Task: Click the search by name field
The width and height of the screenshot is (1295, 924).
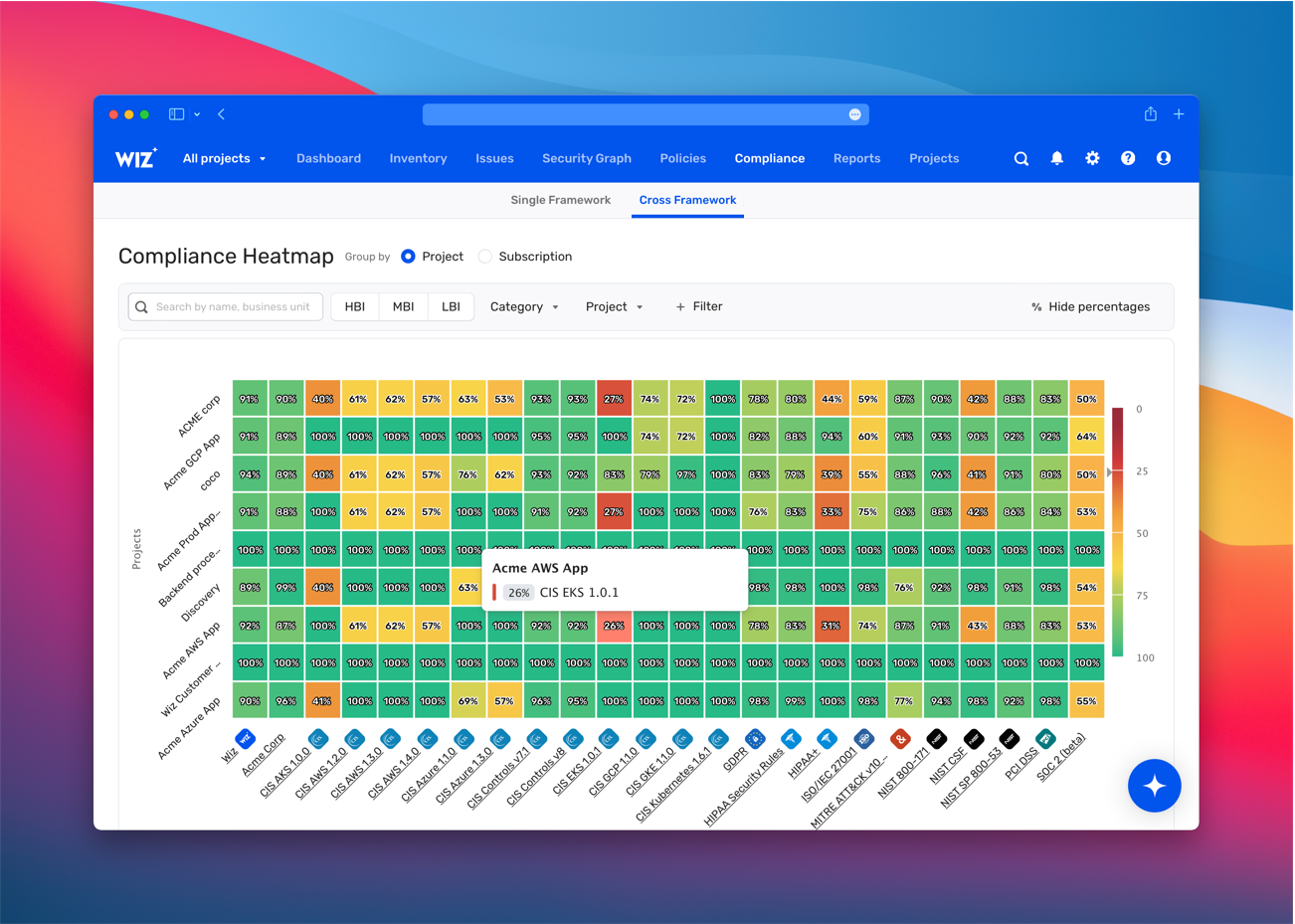Action: point(226,307)
